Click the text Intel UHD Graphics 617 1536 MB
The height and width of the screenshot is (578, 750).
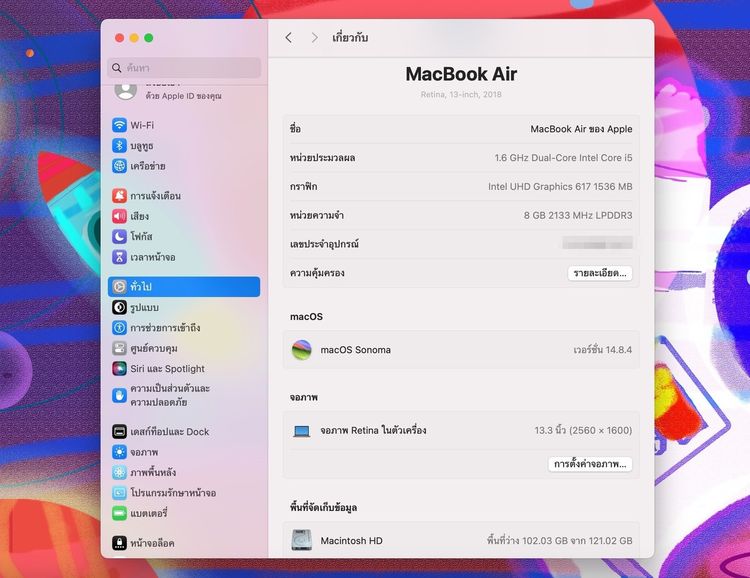560,187
